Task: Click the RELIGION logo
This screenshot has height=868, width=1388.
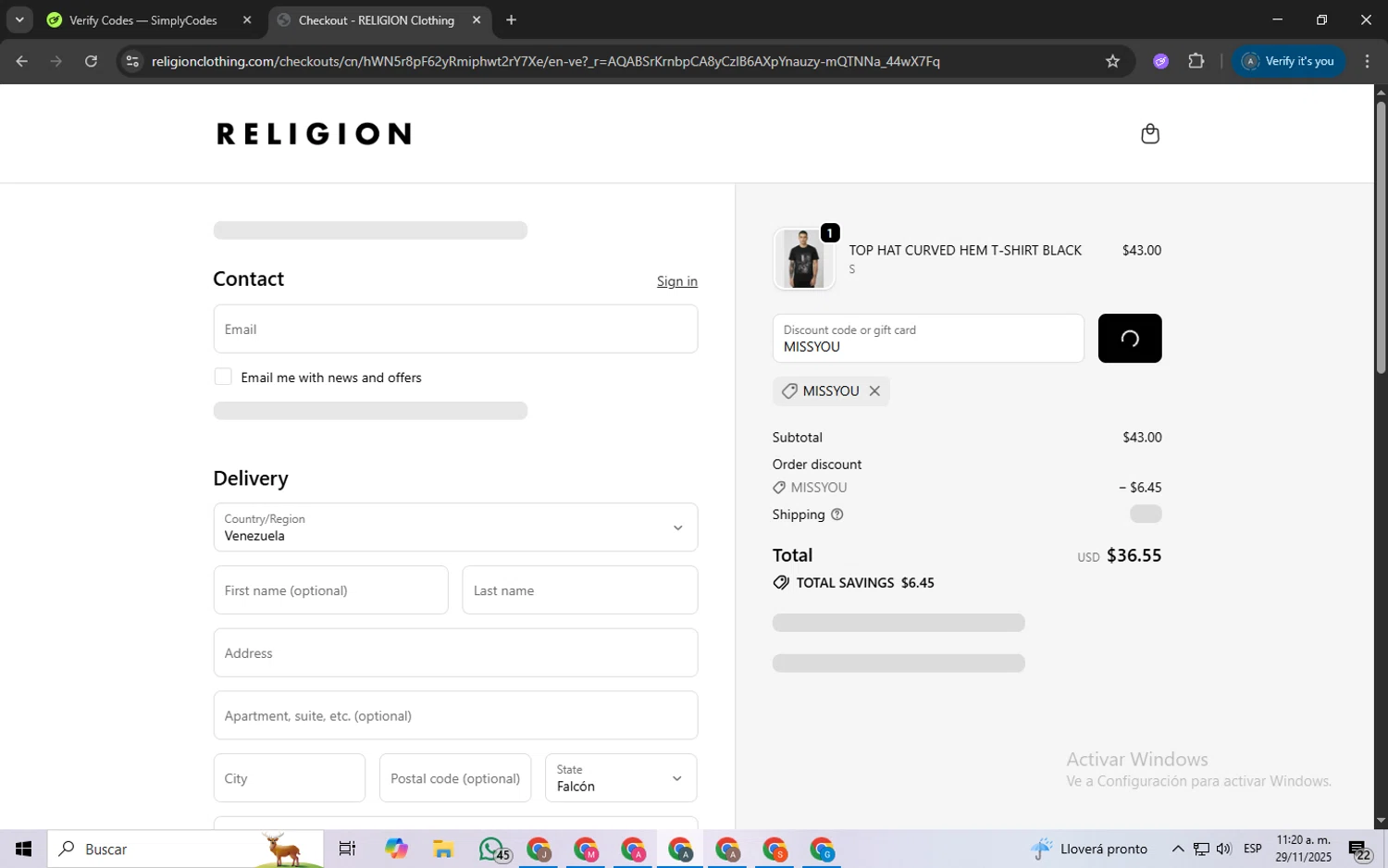Action: click(314, 134)
